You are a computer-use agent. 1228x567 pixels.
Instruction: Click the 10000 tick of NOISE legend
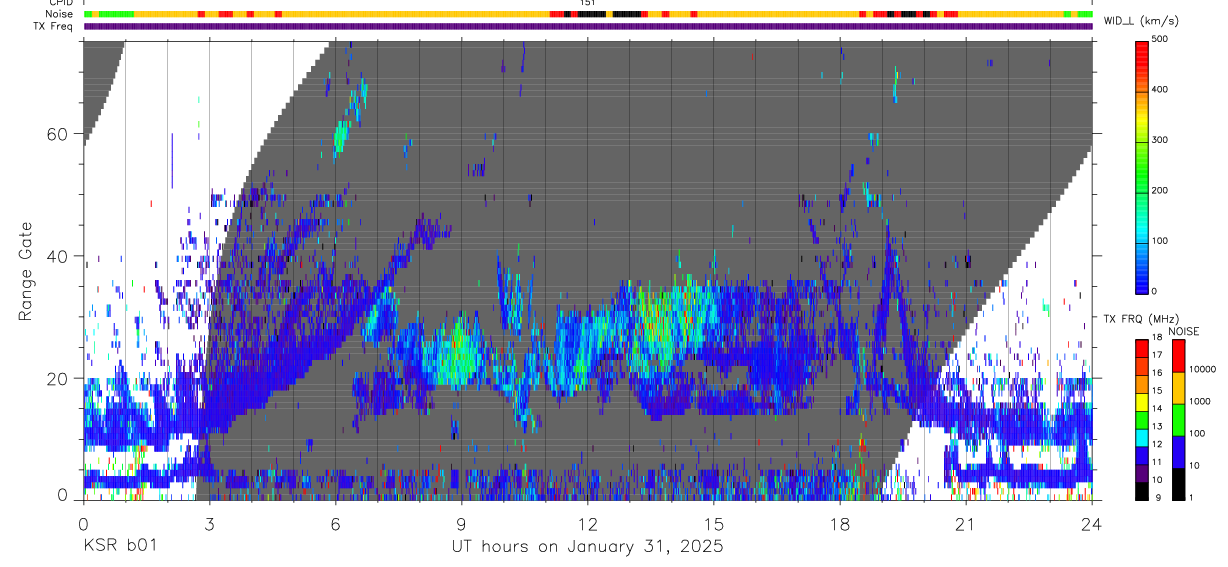point(1202,369)
